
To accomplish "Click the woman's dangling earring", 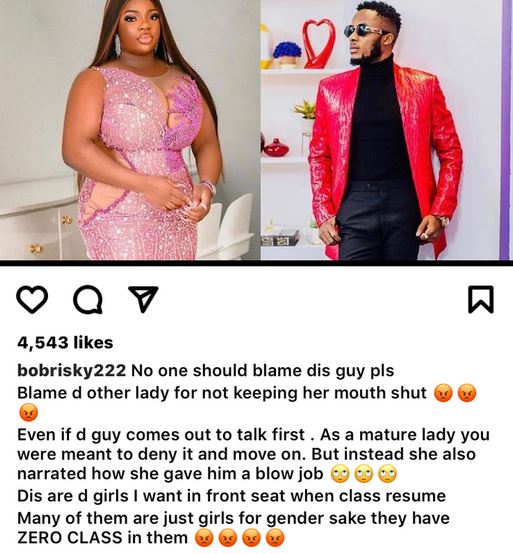I will pyautogui.click(x=117, y=45).
